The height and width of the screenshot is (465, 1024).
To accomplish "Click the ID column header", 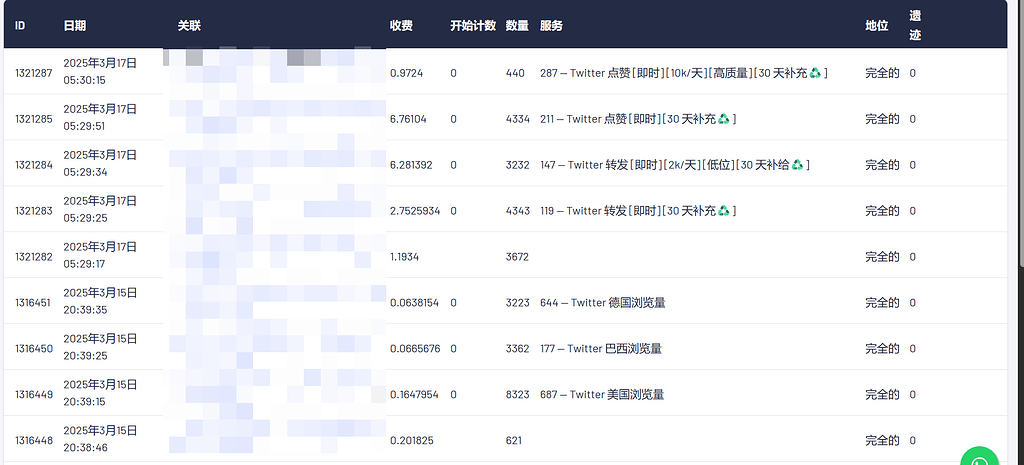I will tap(20, 25).
